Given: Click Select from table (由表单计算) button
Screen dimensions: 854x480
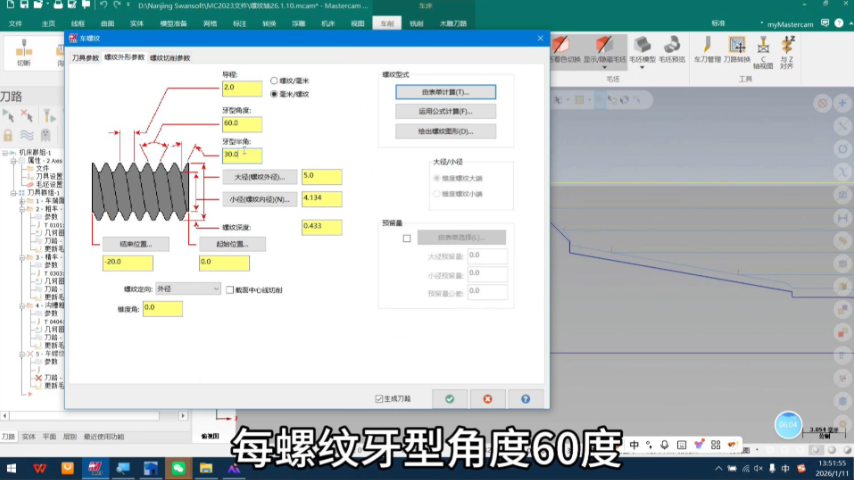Looking at the screenshot, I should (x=446, y=92).
